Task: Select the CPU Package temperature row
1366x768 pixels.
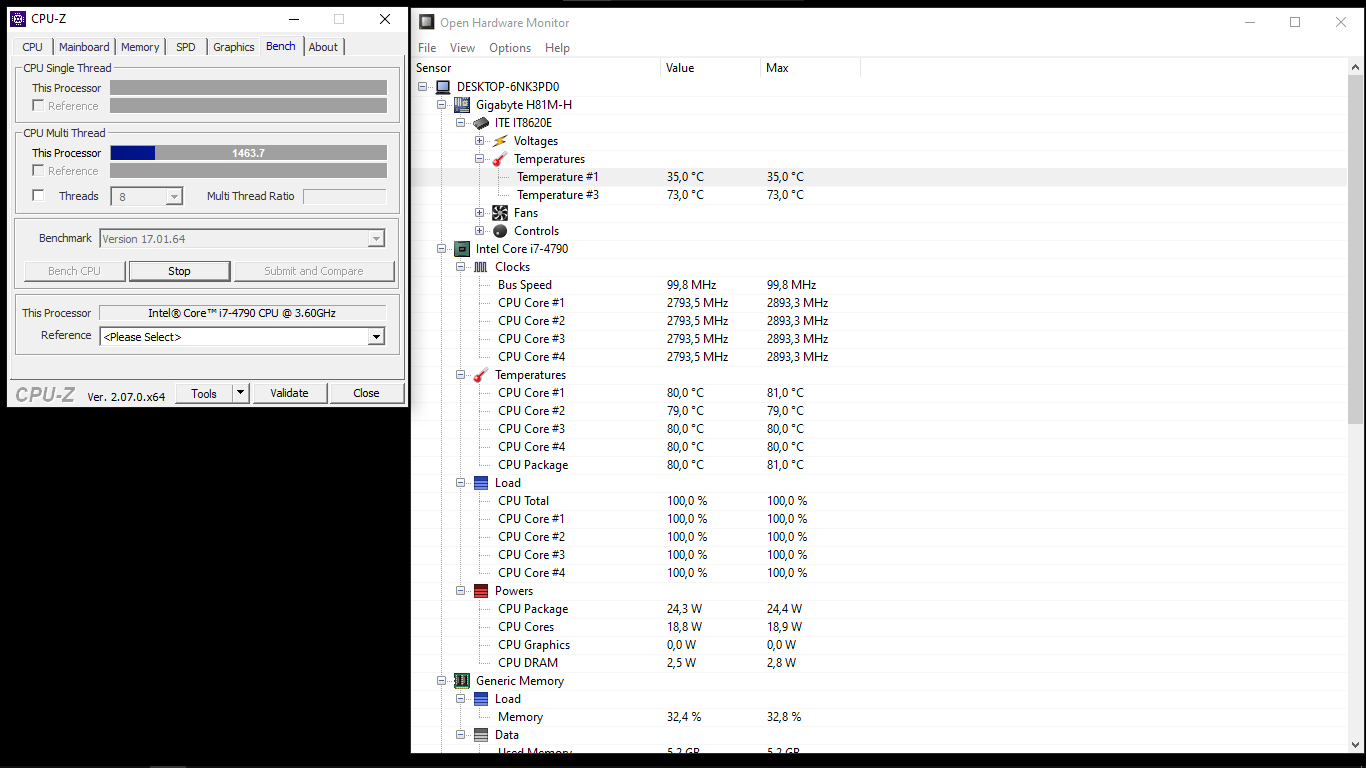Action: point(879,465)
